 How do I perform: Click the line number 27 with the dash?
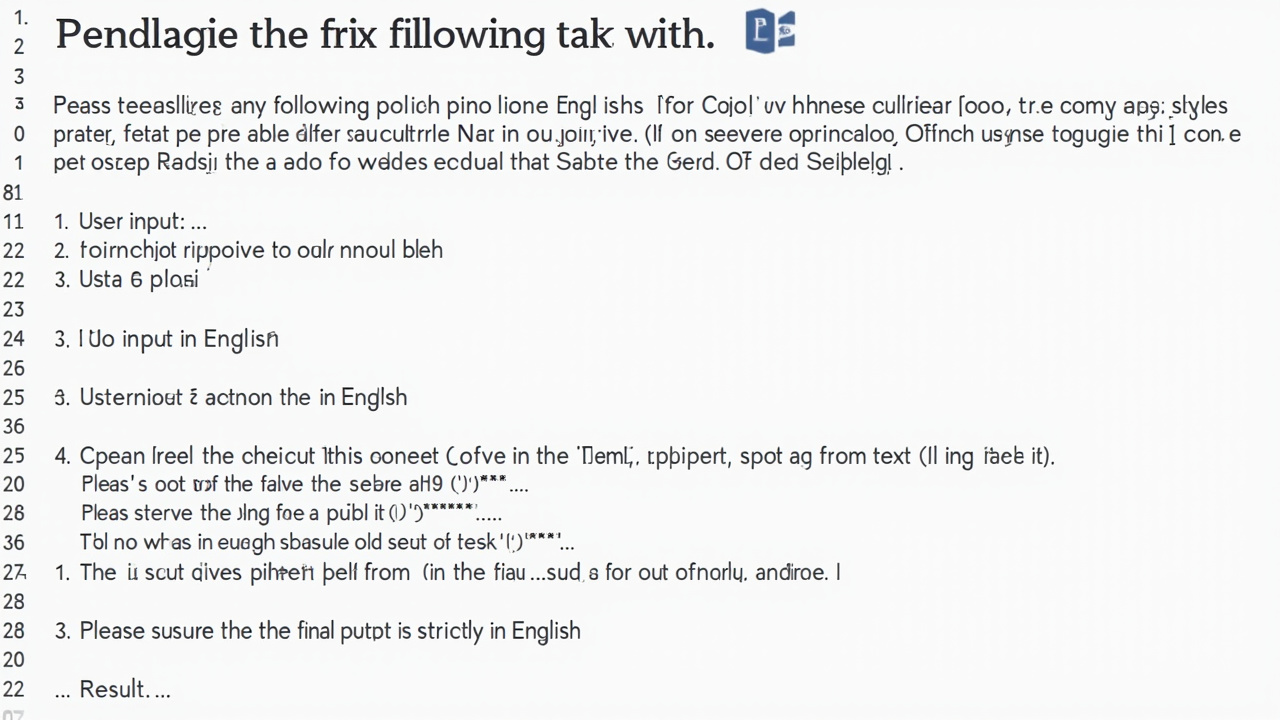[14, 573]
